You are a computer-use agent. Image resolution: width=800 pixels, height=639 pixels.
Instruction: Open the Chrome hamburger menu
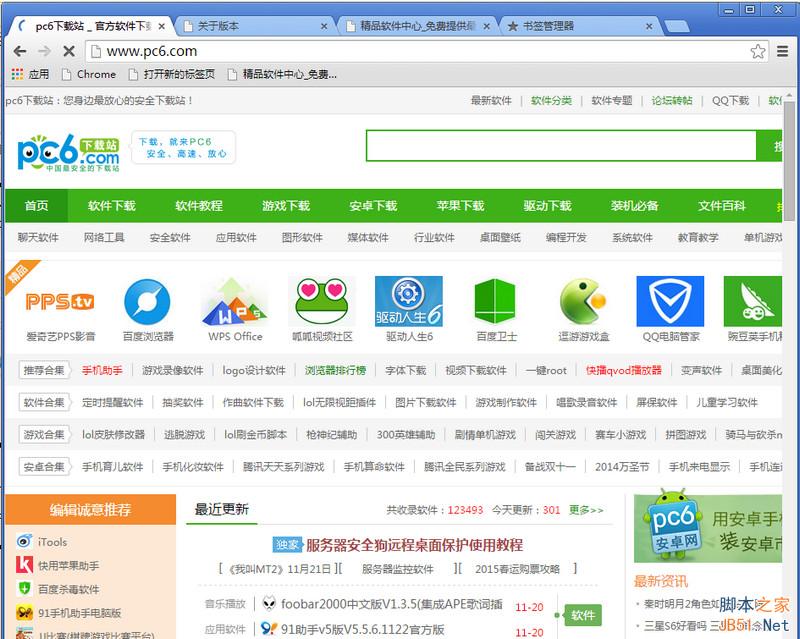[781, 51]
